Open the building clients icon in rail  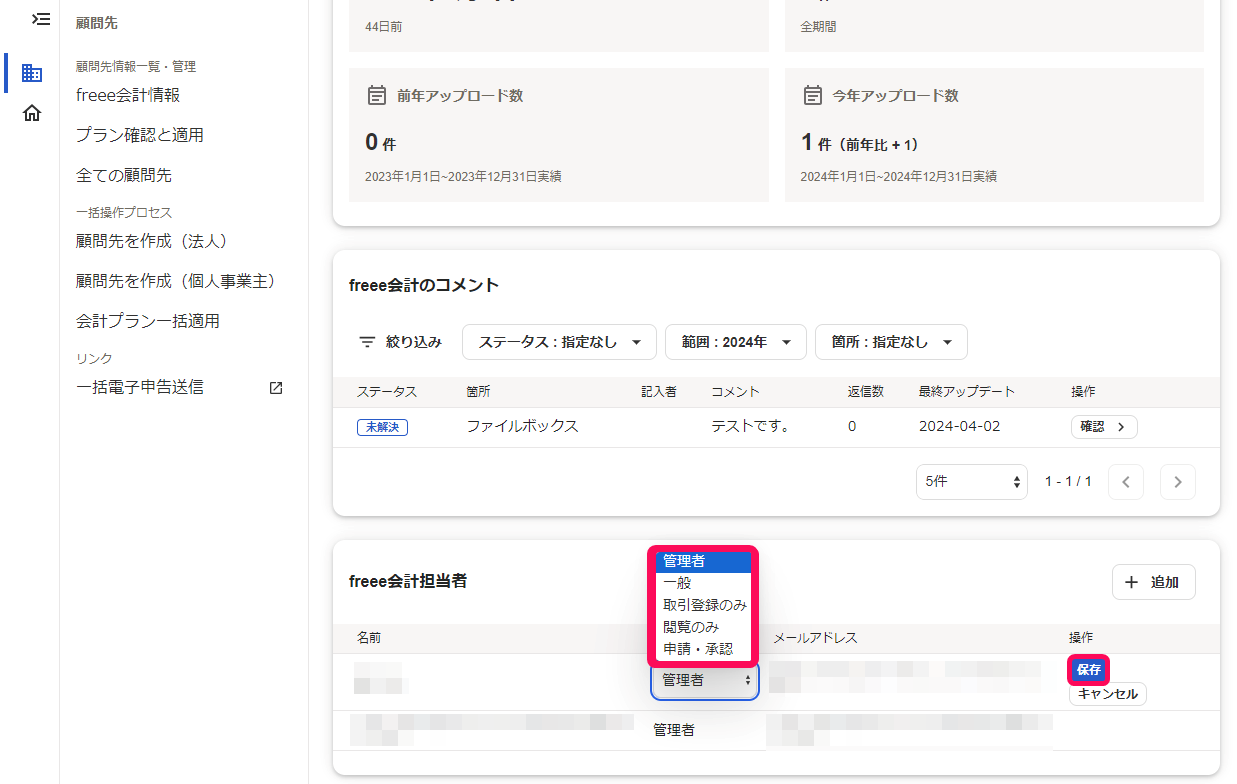click(x=32, y=73)
